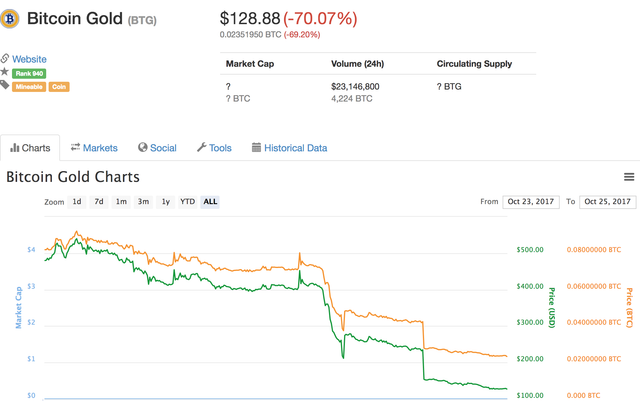Screen dimensions: 640x401
Task: Select the ALL zoom range
Action: 210,202
